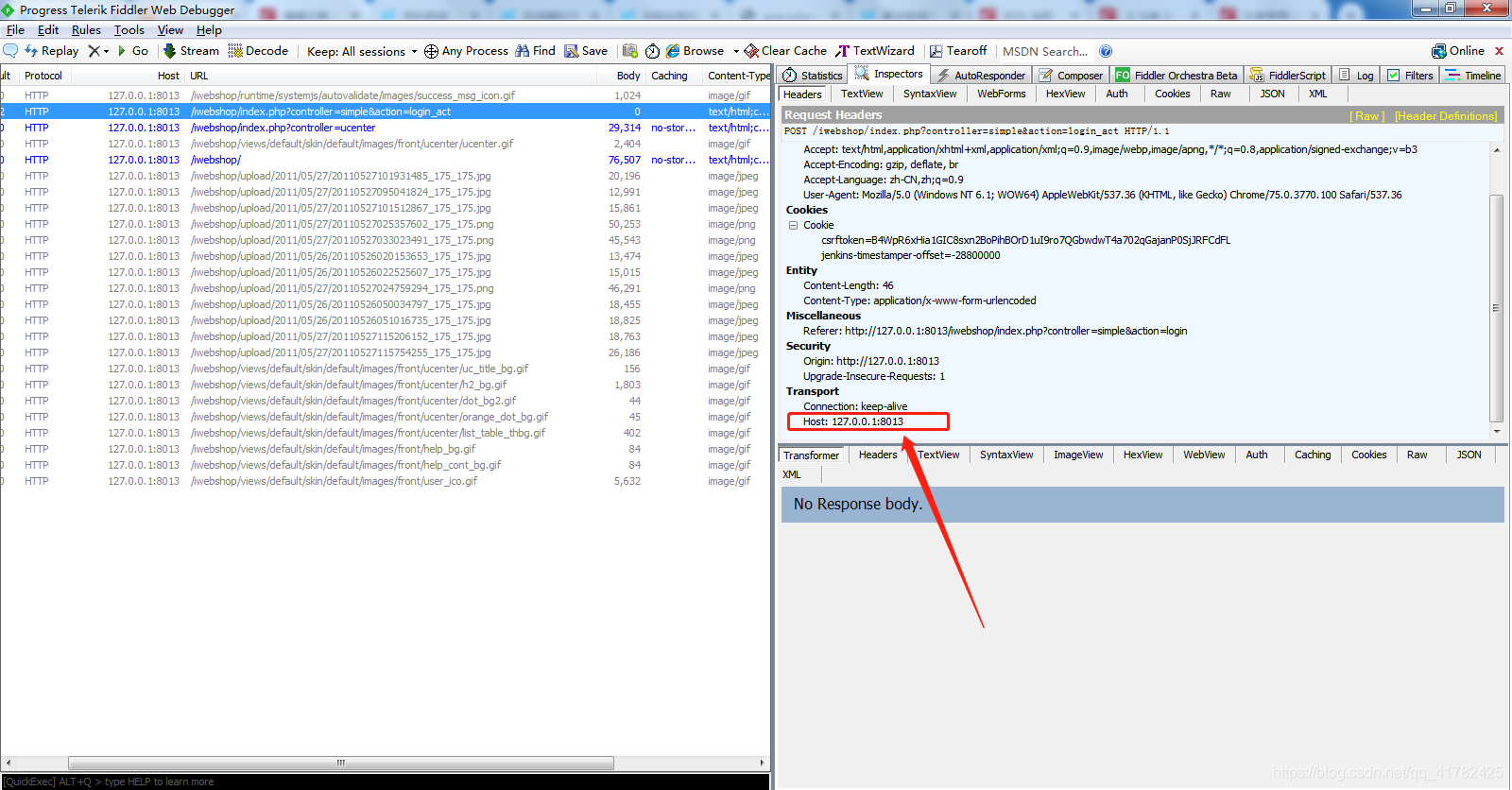This screenshot has width=1512, height=790.
Task: Click the Tearoff toolbar button
Action: pyautogui.click(x=958, y=51)
